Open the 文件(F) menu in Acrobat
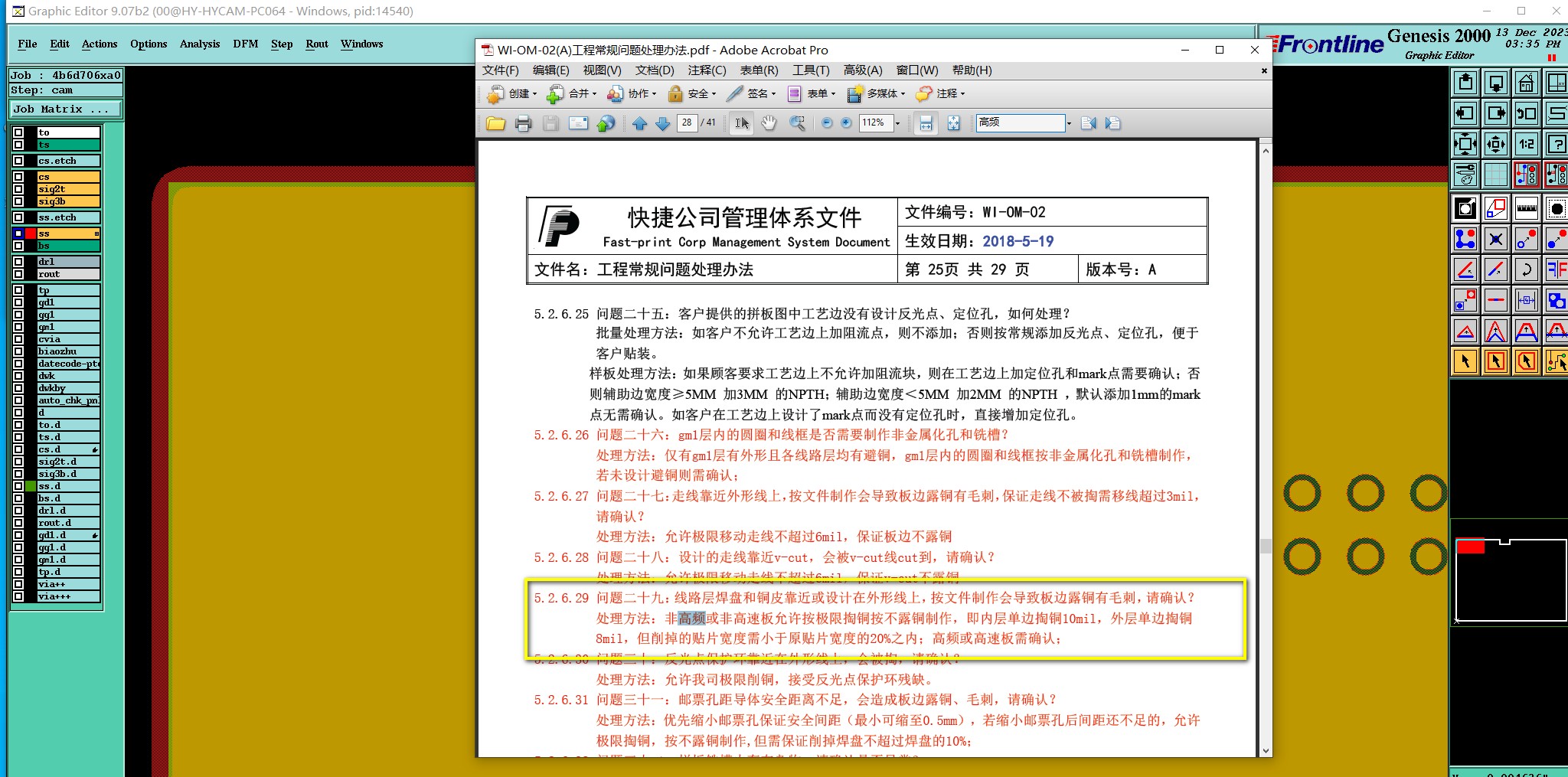The width and height of the screenshot is (1568, 777). tap(501, 70)
